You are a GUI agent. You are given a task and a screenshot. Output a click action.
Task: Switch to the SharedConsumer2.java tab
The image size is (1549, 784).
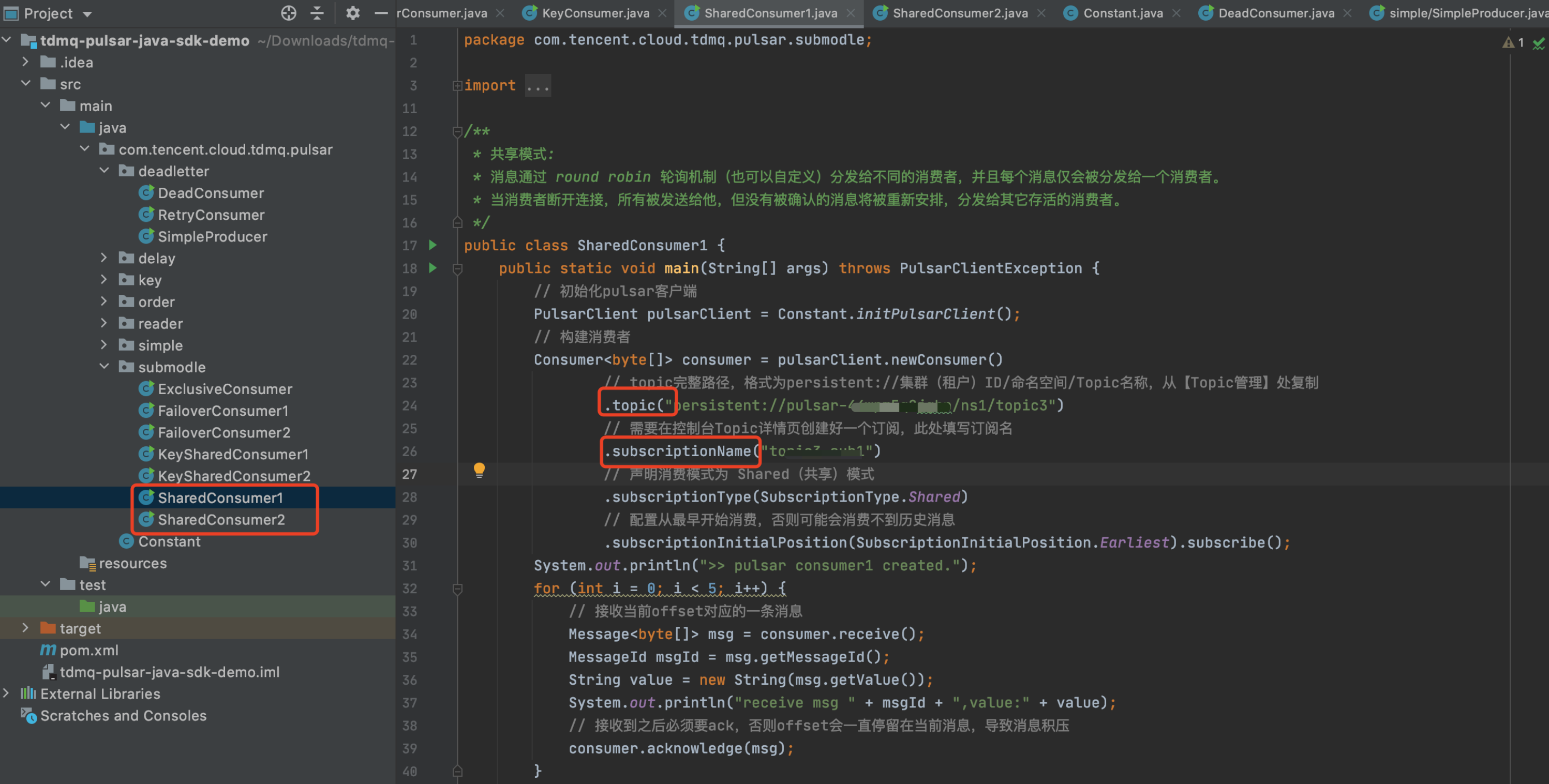(960, 13)
